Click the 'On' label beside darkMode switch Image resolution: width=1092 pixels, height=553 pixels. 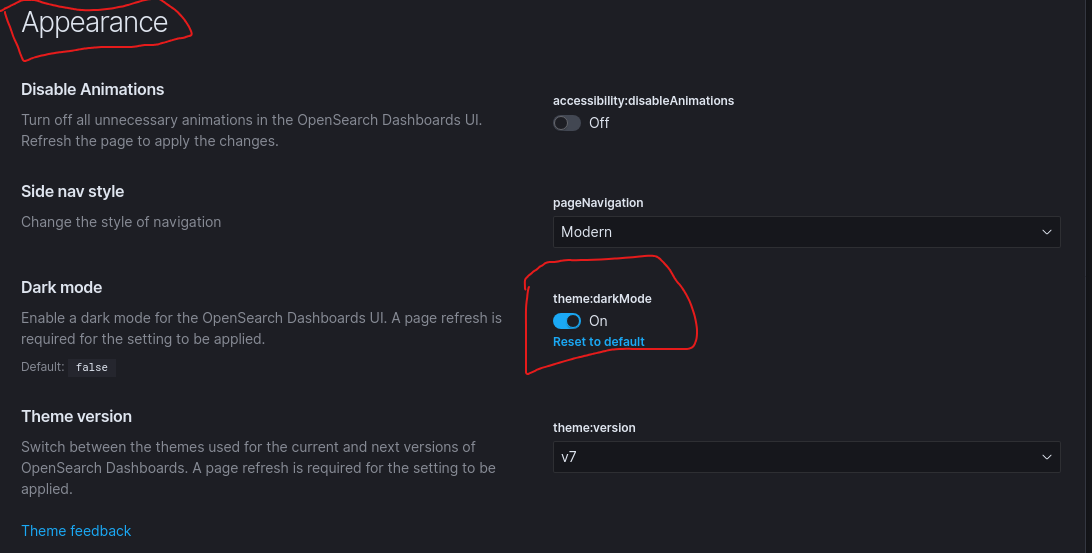598,321
